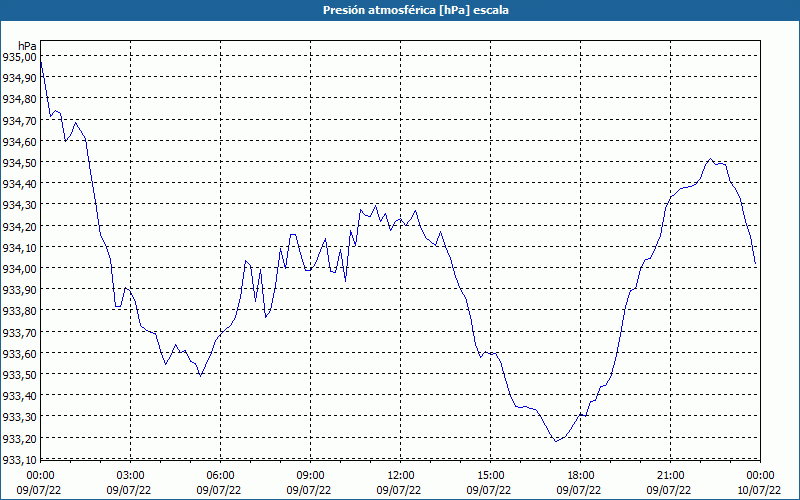Click the 'hPa' unit label
This screenshot has width=800, height=500.
27,46
